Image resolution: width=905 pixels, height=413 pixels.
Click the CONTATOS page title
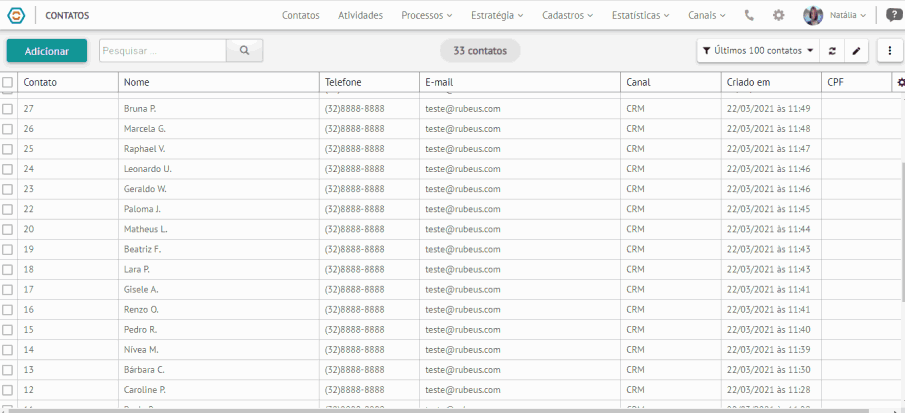click(67, 16)
